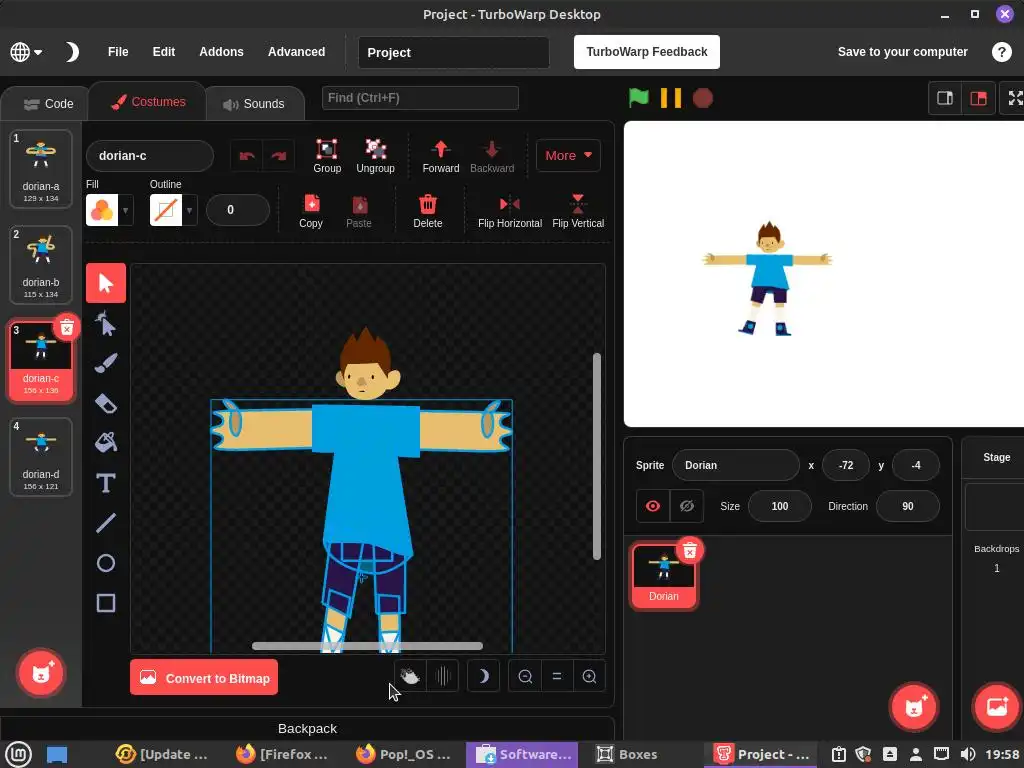
Task: Open the help question mark button
Action: pos(1001,52)
